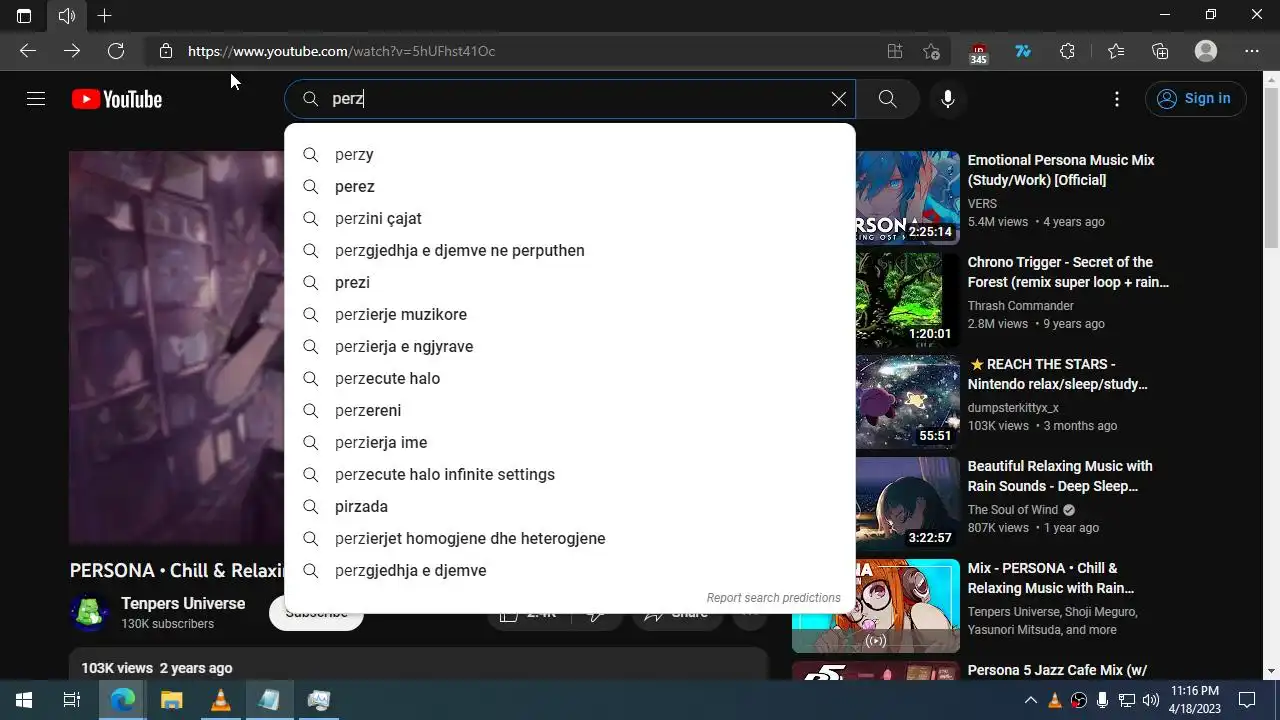Click inside the YouTube search field
Image resolution: width=1280 pixels, height=720 pixels.
pyautogui.click(x=570, y=99)
